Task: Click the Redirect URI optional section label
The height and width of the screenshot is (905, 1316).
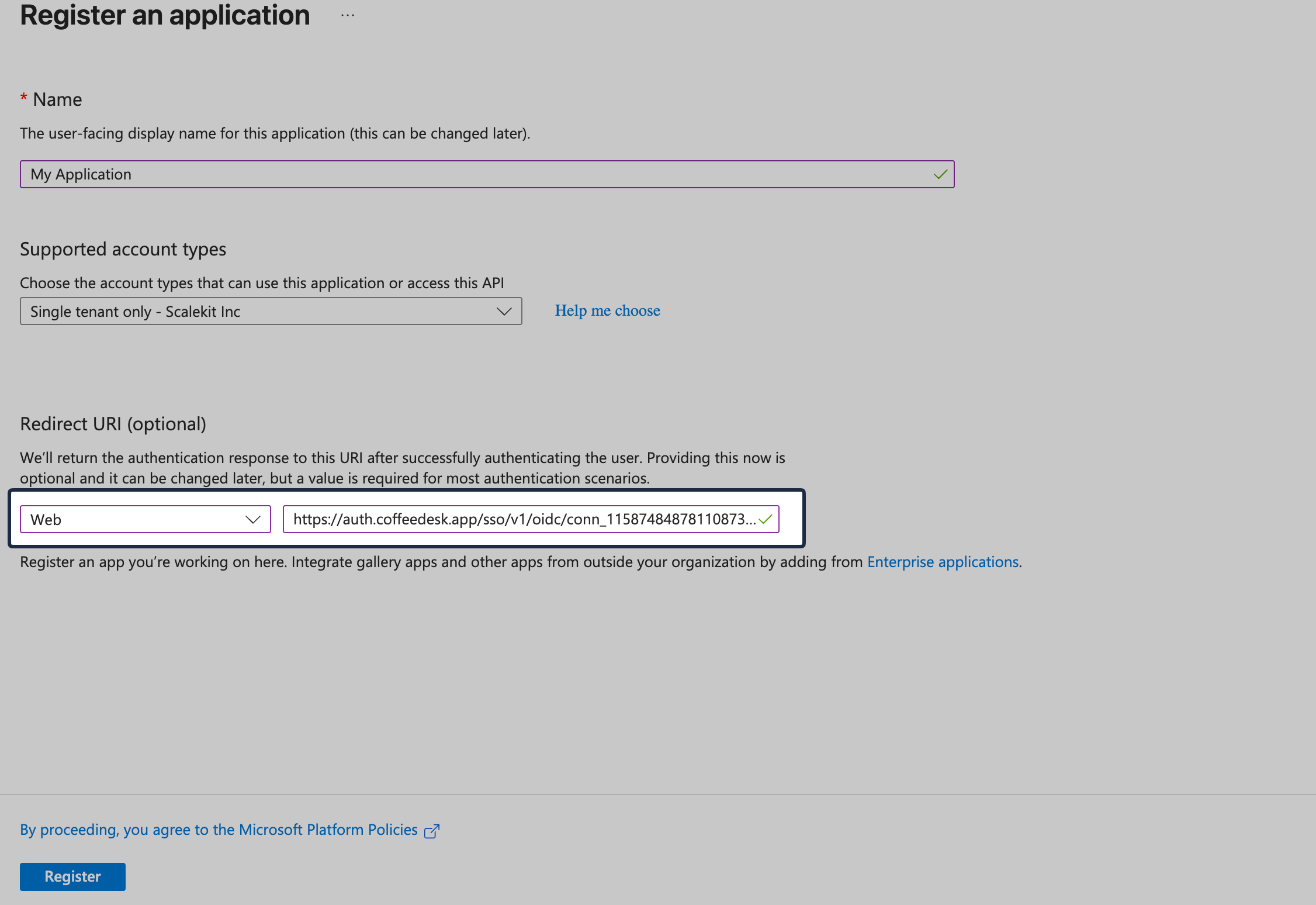Action: [113, 423]
